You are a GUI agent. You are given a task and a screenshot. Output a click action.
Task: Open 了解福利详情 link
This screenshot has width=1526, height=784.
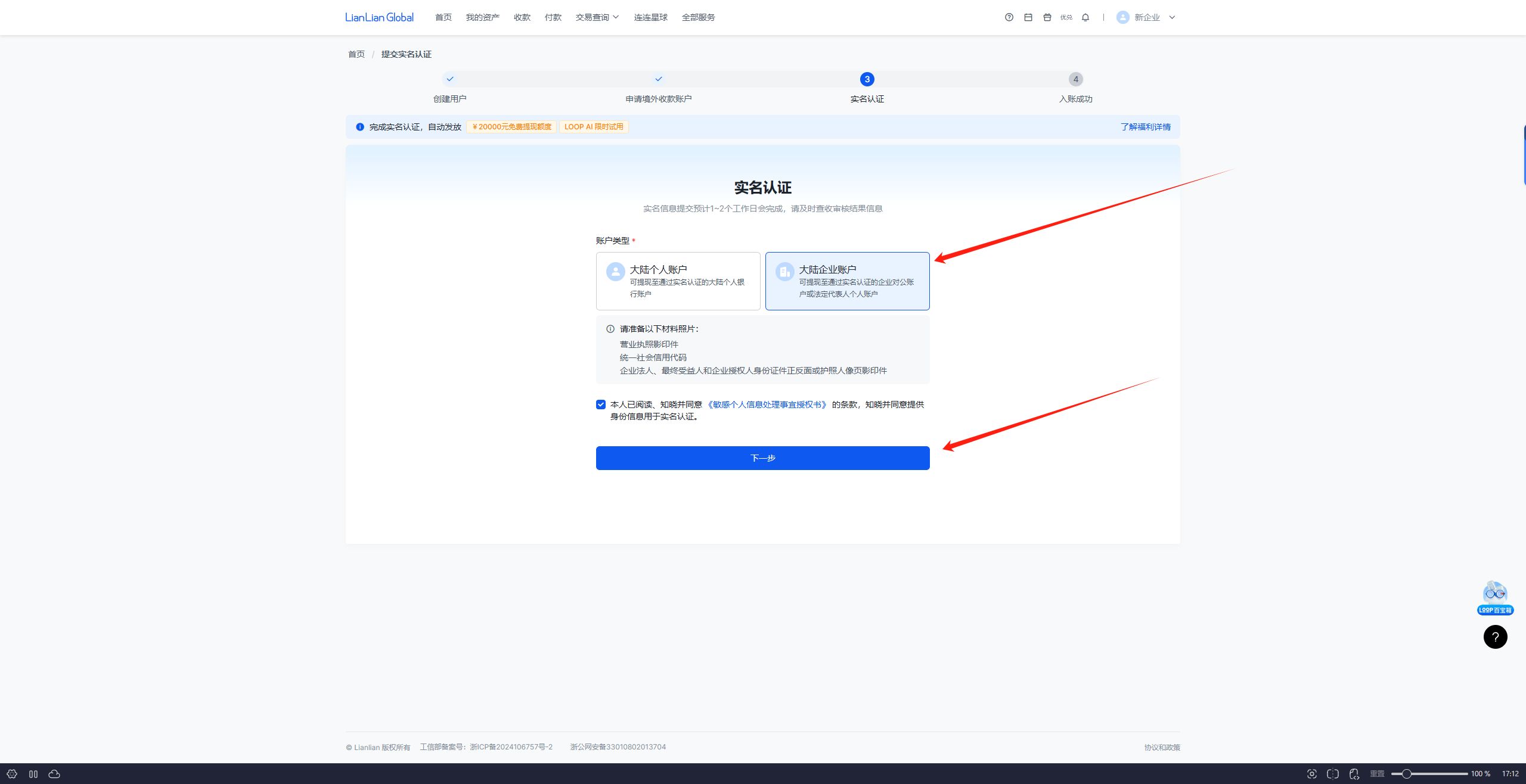click(1146, 127)
